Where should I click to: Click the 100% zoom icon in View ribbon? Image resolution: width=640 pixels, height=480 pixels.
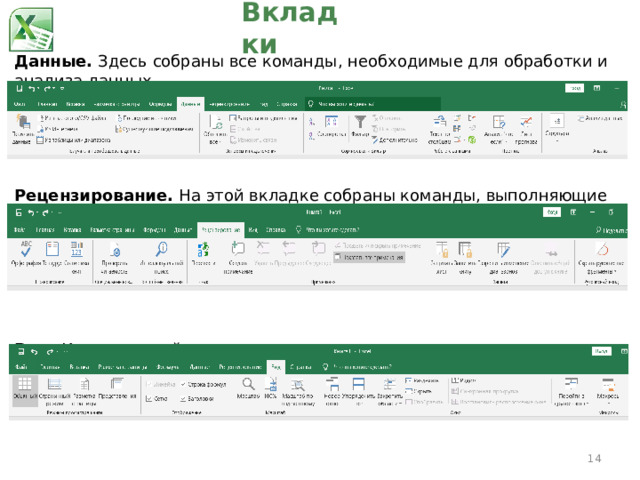tap(271, 384)
